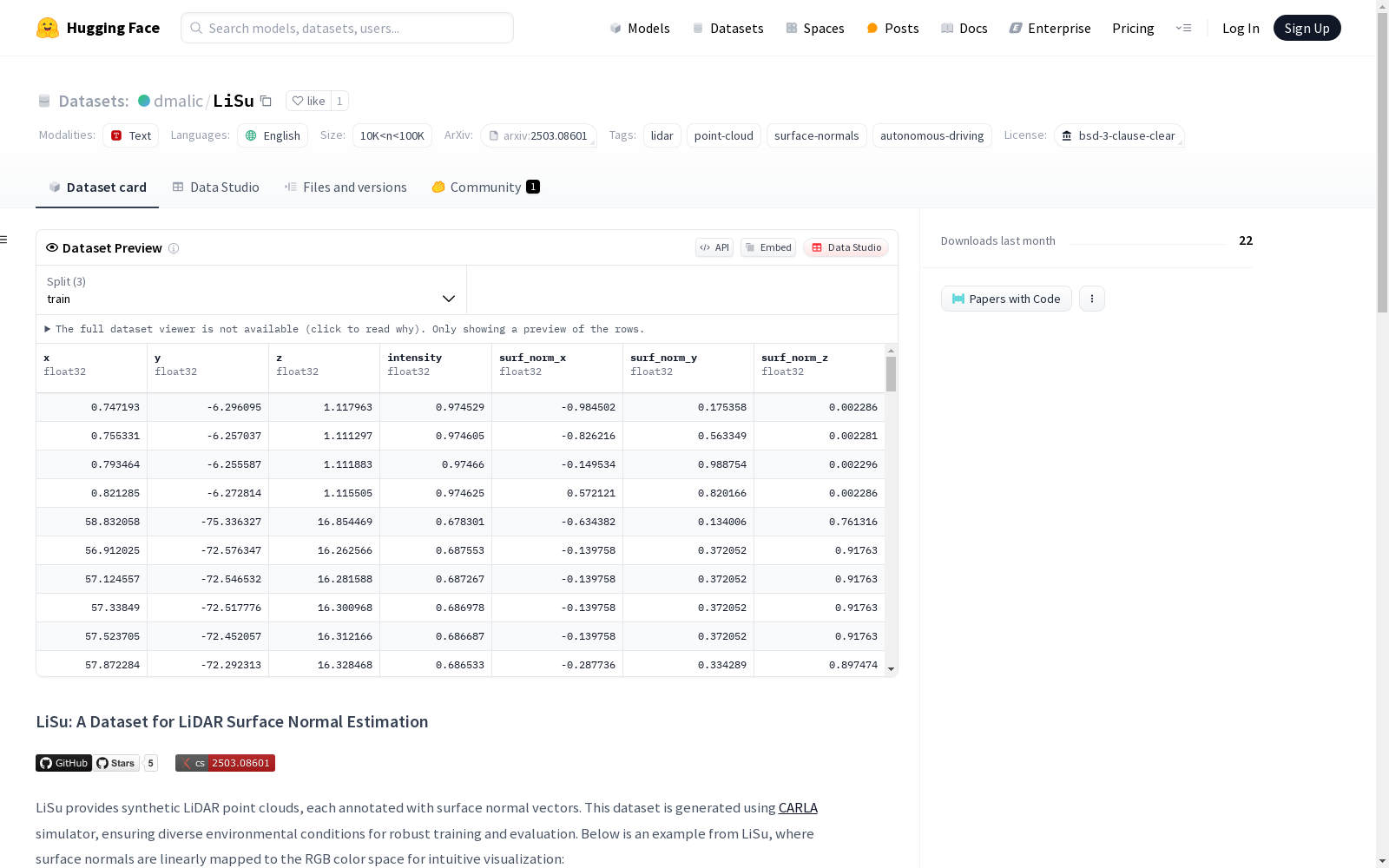The image size is (1389, 868).
Task: Click the Stars count badge showing 5
Action: 151,763
